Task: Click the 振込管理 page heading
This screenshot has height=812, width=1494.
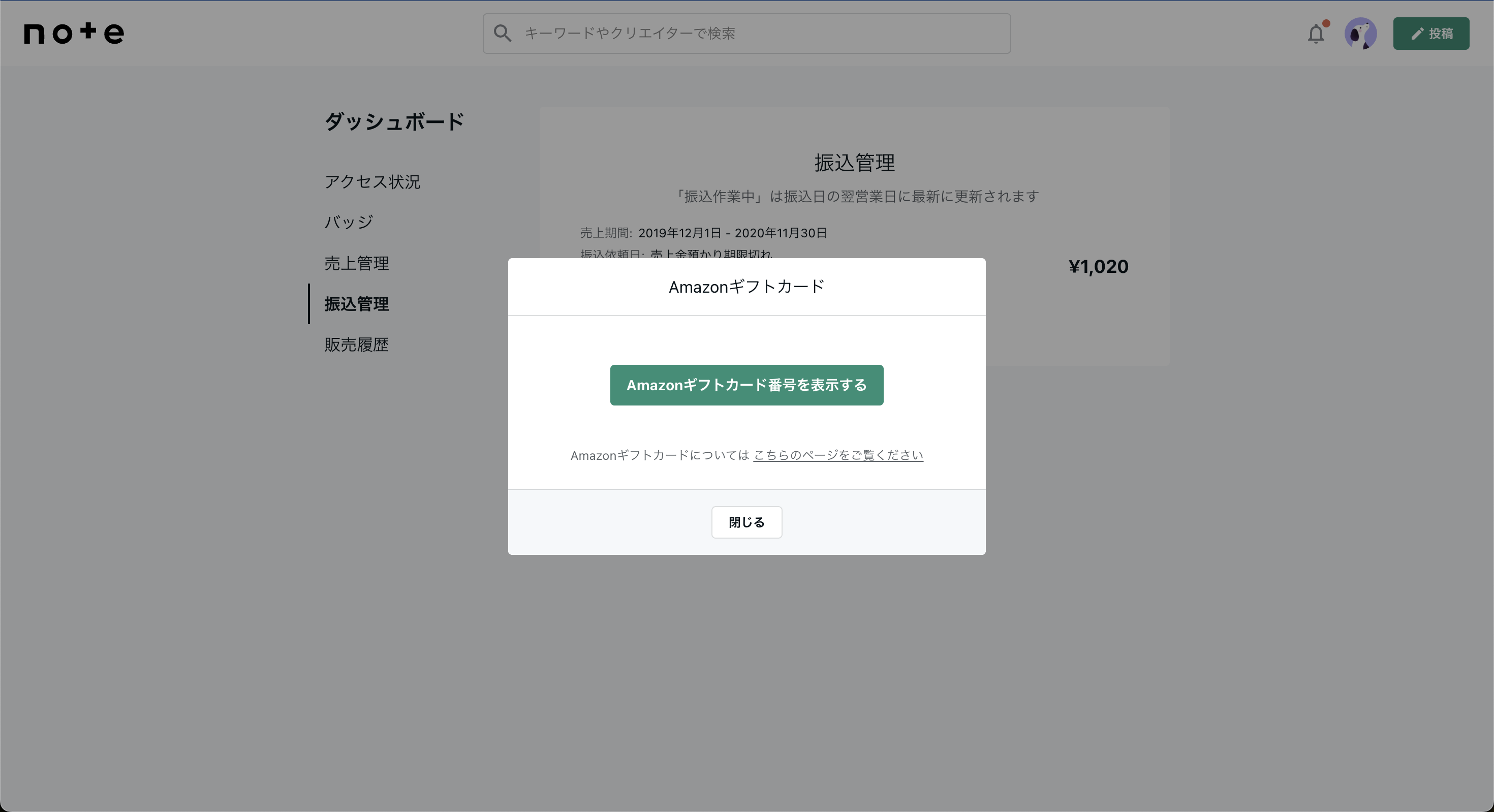Action: (x=854, y=163)
